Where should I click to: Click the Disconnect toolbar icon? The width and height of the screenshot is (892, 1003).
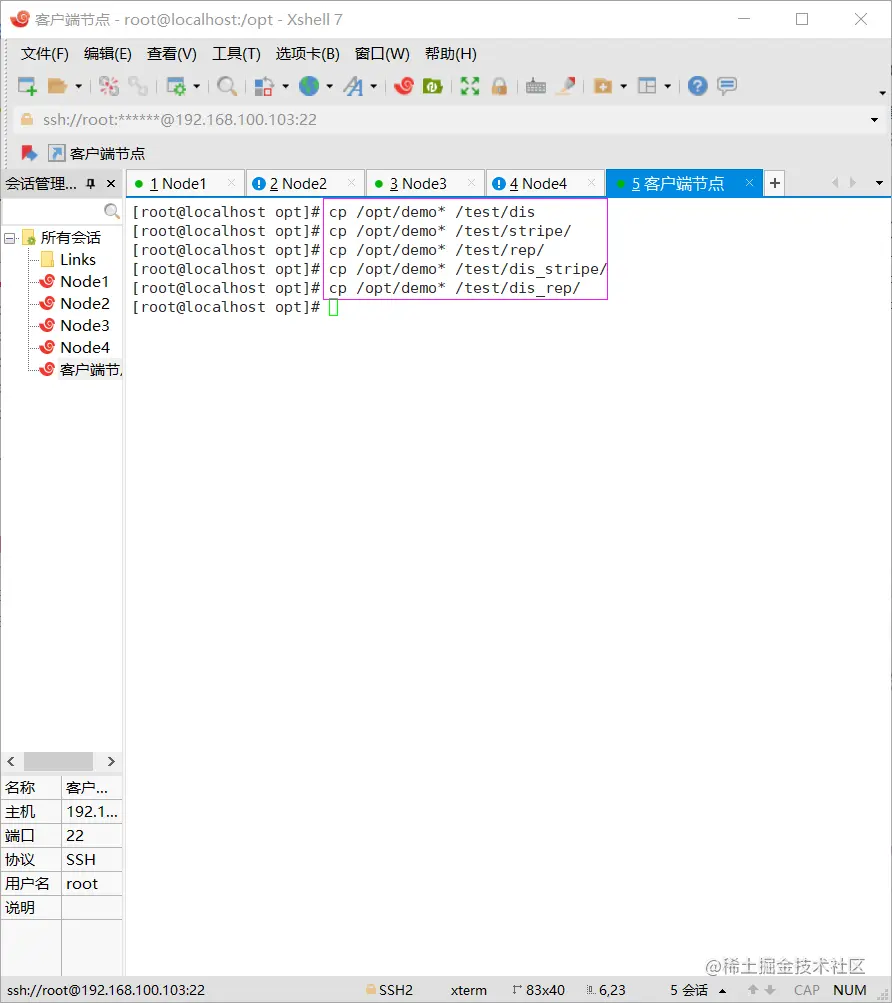click(x=109, y=86)
